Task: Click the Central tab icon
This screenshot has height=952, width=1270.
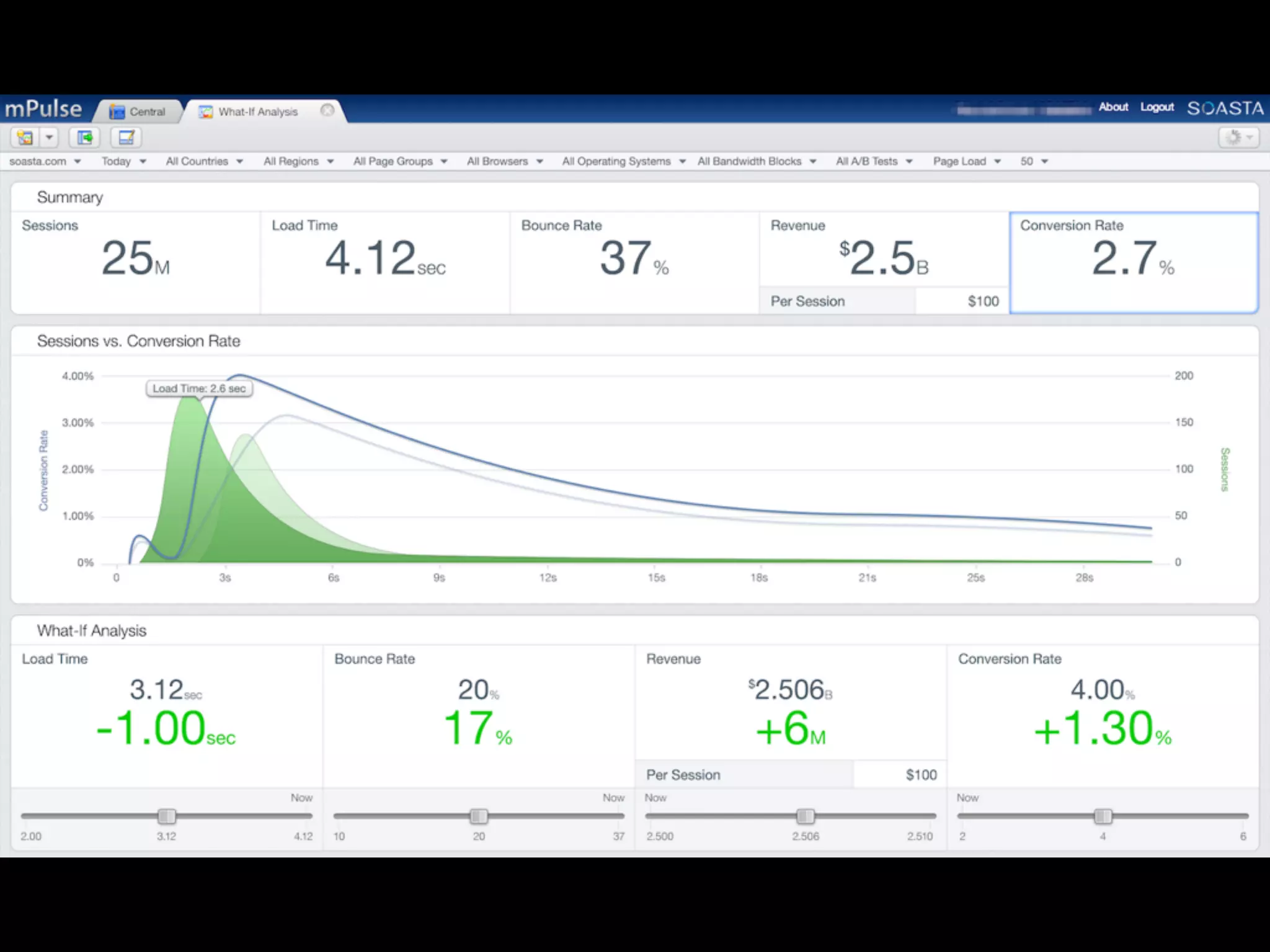Action: coord(117,112)
